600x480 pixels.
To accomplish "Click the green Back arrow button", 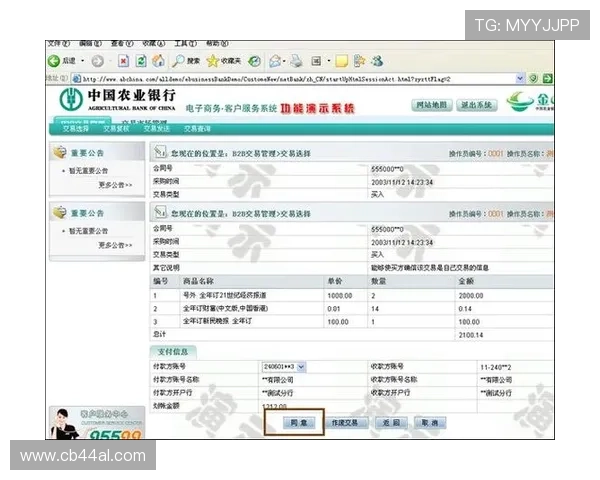I will pos(54,61).
